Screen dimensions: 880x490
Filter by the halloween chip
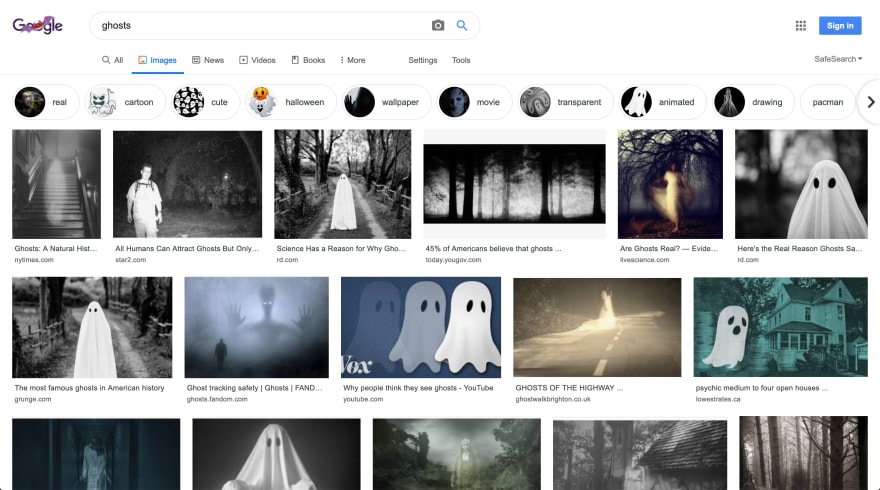pos(291,102)
